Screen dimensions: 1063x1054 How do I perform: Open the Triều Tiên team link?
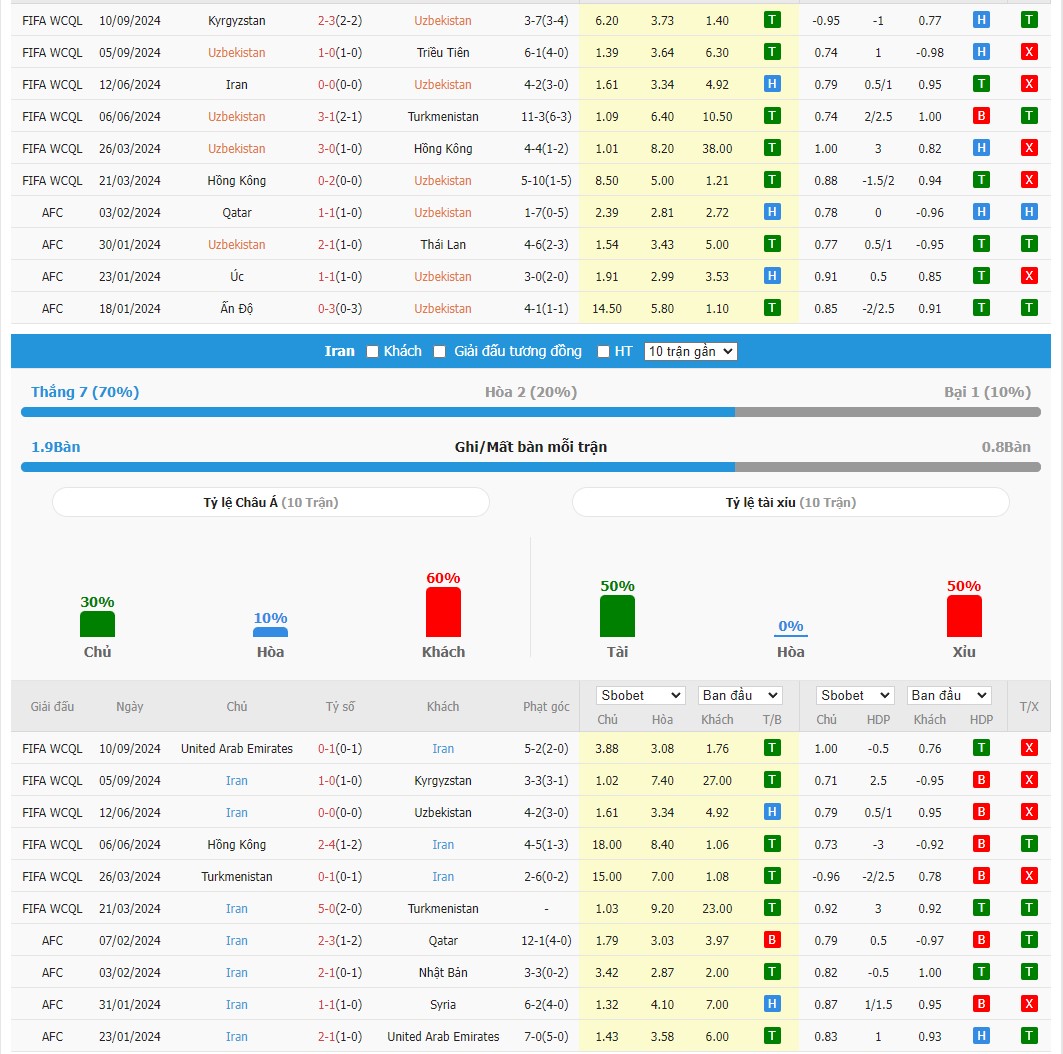[443, 52]
